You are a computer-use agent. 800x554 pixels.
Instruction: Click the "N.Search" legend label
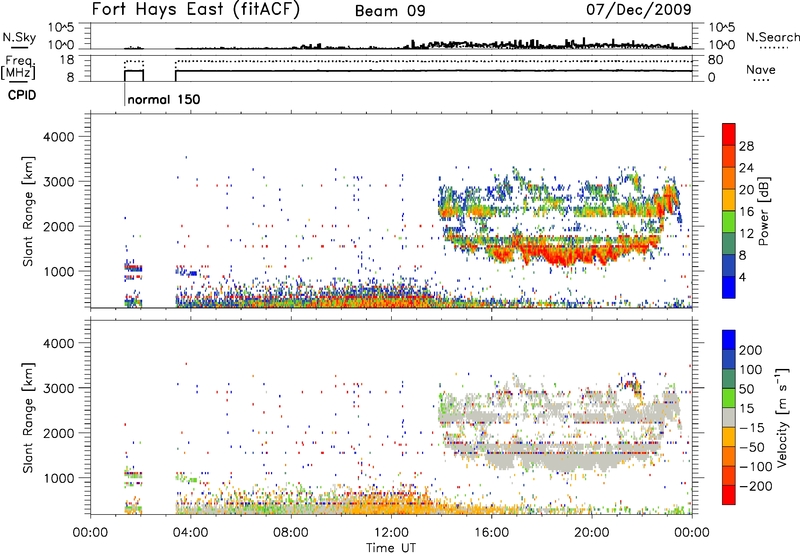click(x=773, y=37)
